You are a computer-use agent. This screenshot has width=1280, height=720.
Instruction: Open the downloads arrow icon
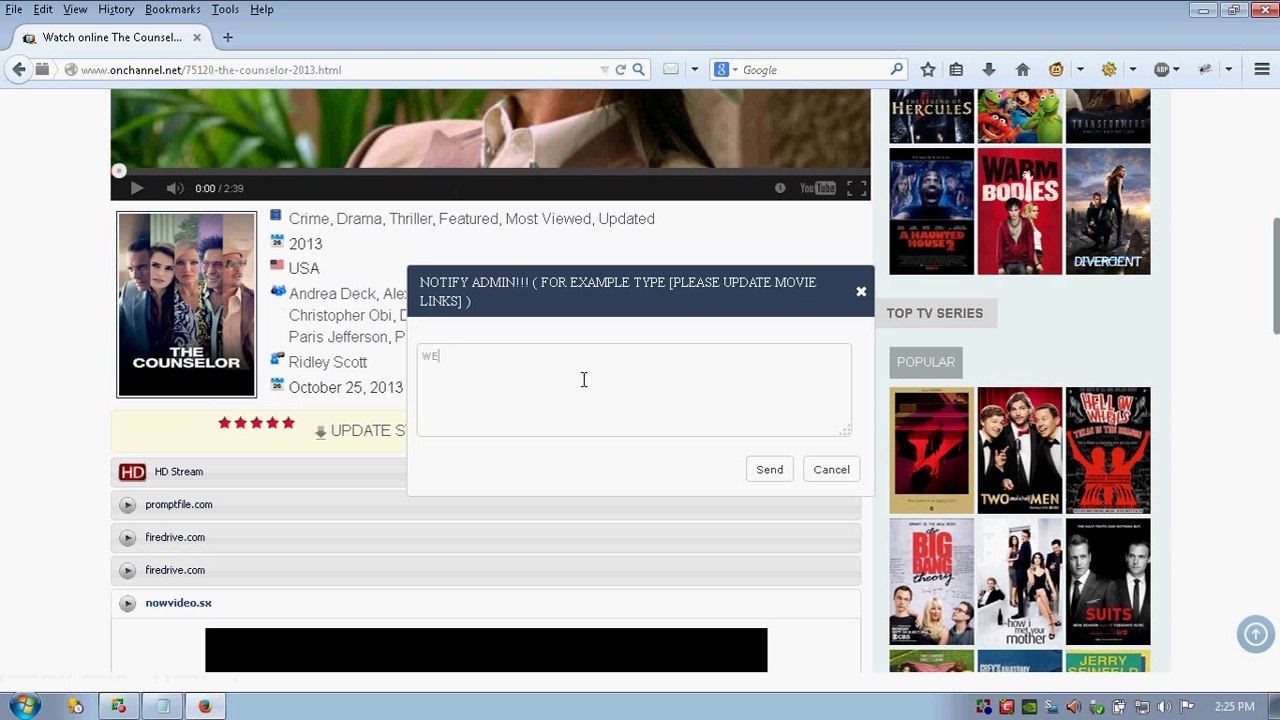pos(989,69)
